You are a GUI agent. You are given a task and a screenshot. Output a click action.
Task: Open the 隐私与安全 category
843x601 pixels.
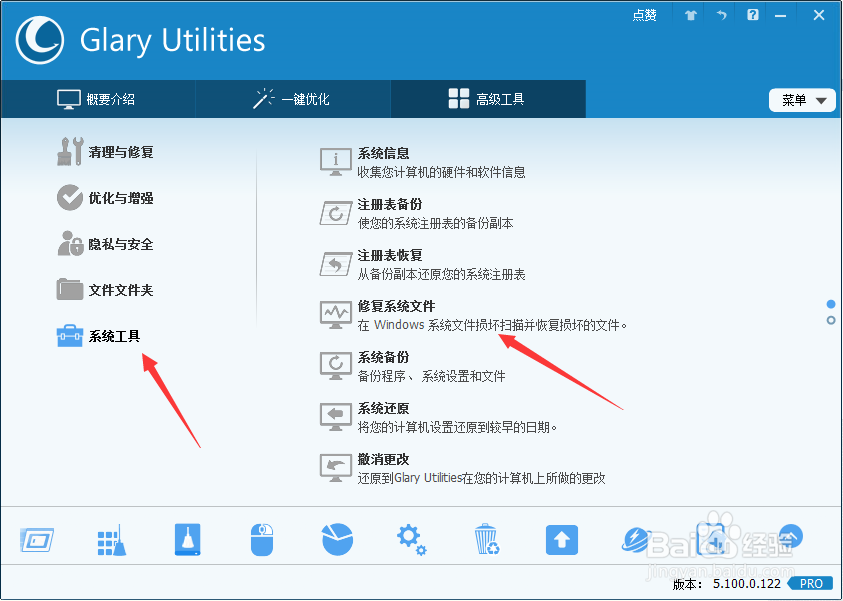(105, 244)
